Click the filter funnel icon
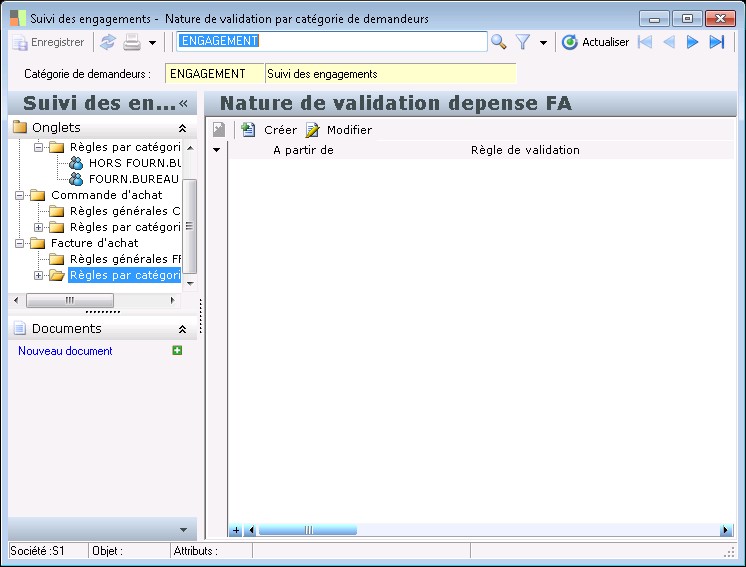This screenshot has width=746, height=567. pyautogui.click(x=523, y=42)
